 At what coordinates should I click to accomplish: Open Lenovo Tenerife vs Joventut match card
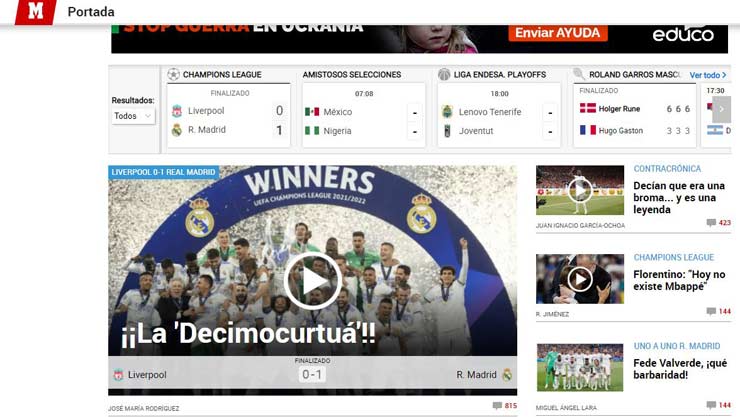tap(499, 115)
